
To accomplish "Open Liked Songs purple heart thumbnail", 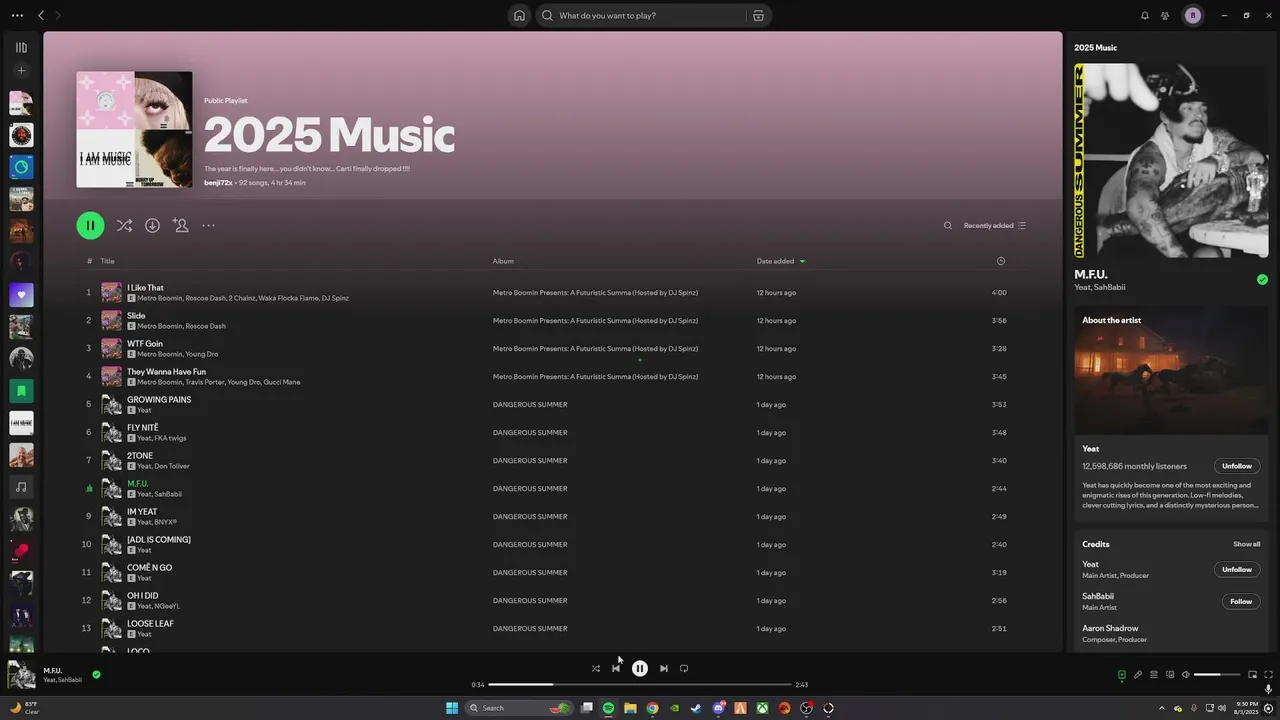I will tap(21, 295).
